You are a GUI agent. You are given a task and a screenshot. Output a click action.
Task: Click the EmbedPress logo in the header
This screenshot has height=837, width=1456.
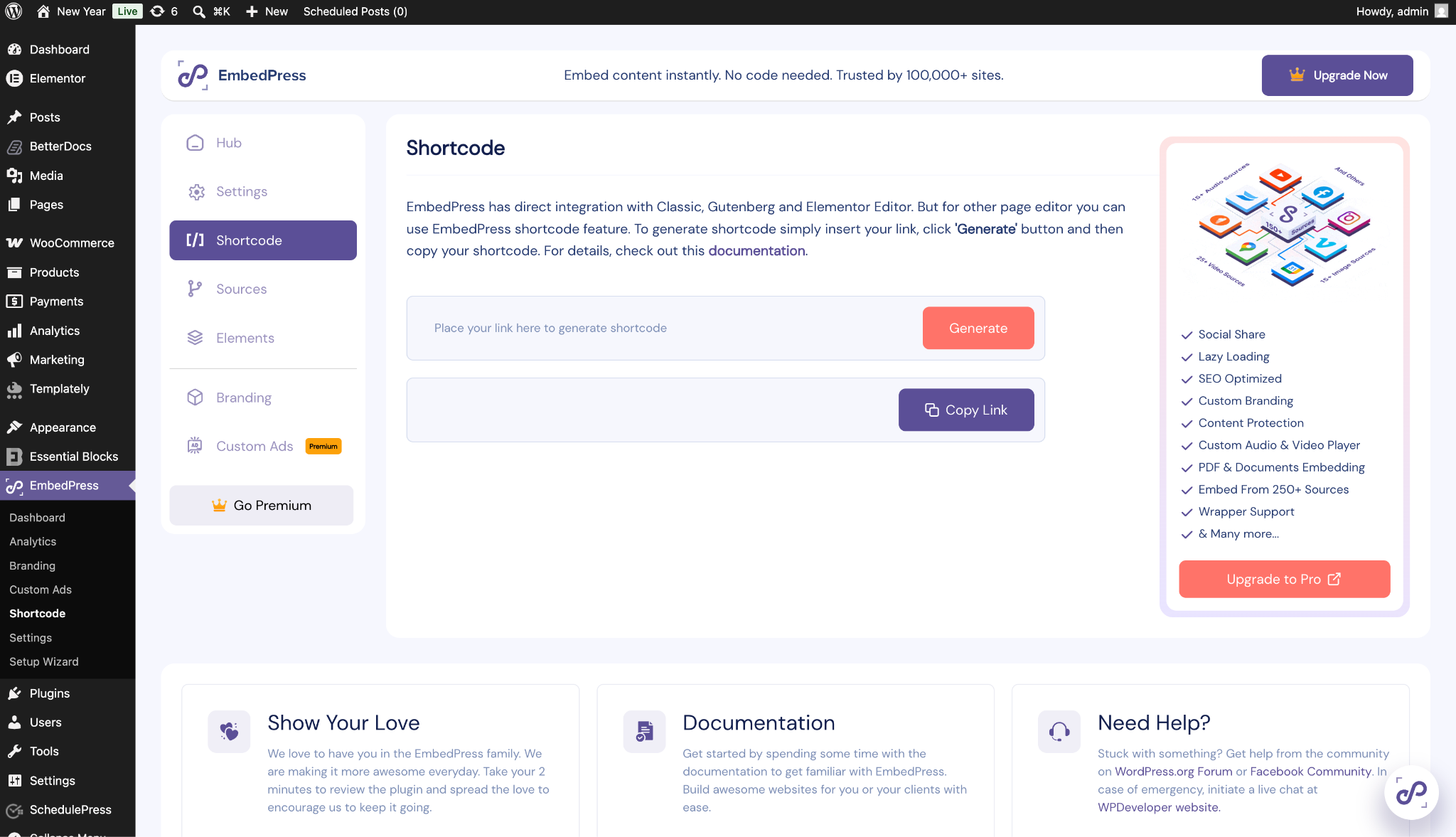tap(193, 75)
